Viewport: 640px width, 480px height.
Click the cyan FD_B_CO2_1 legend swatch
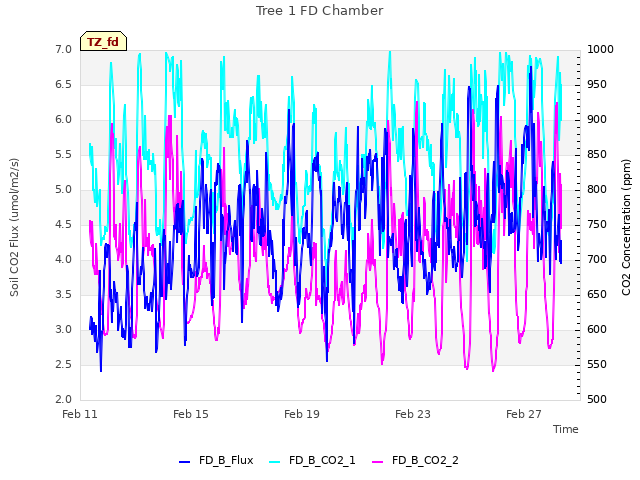tap(275, 462)
